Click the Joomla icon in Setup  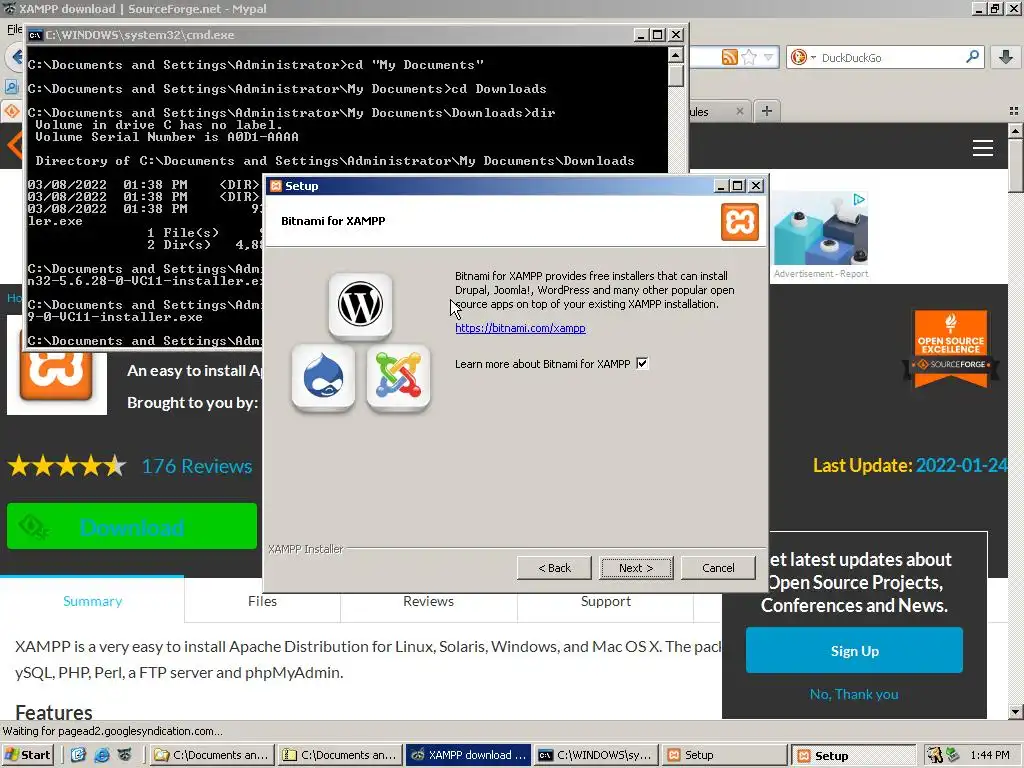(398, 377)
